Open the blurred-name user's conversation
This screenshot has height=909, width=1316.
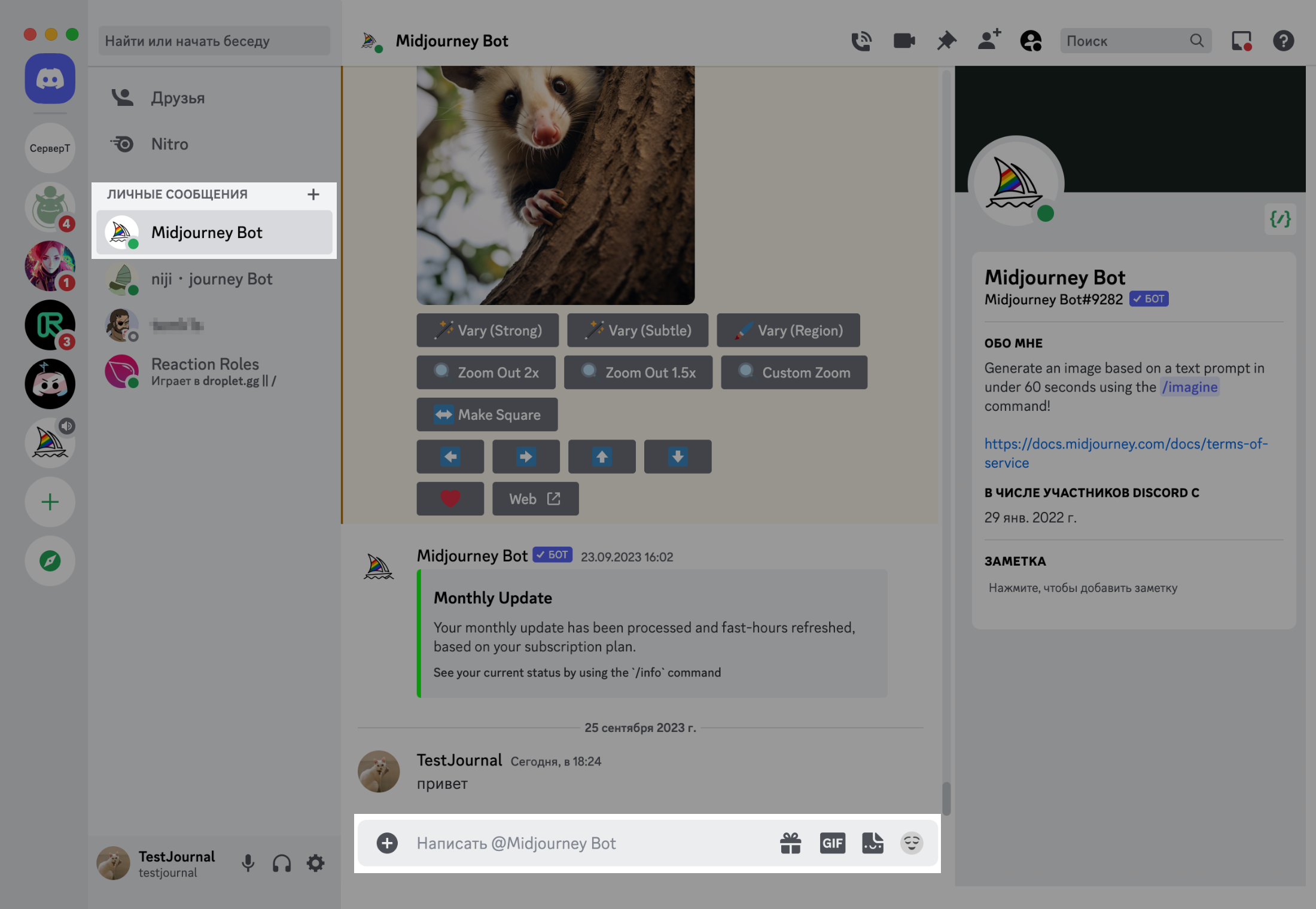(x=214, y=325)
